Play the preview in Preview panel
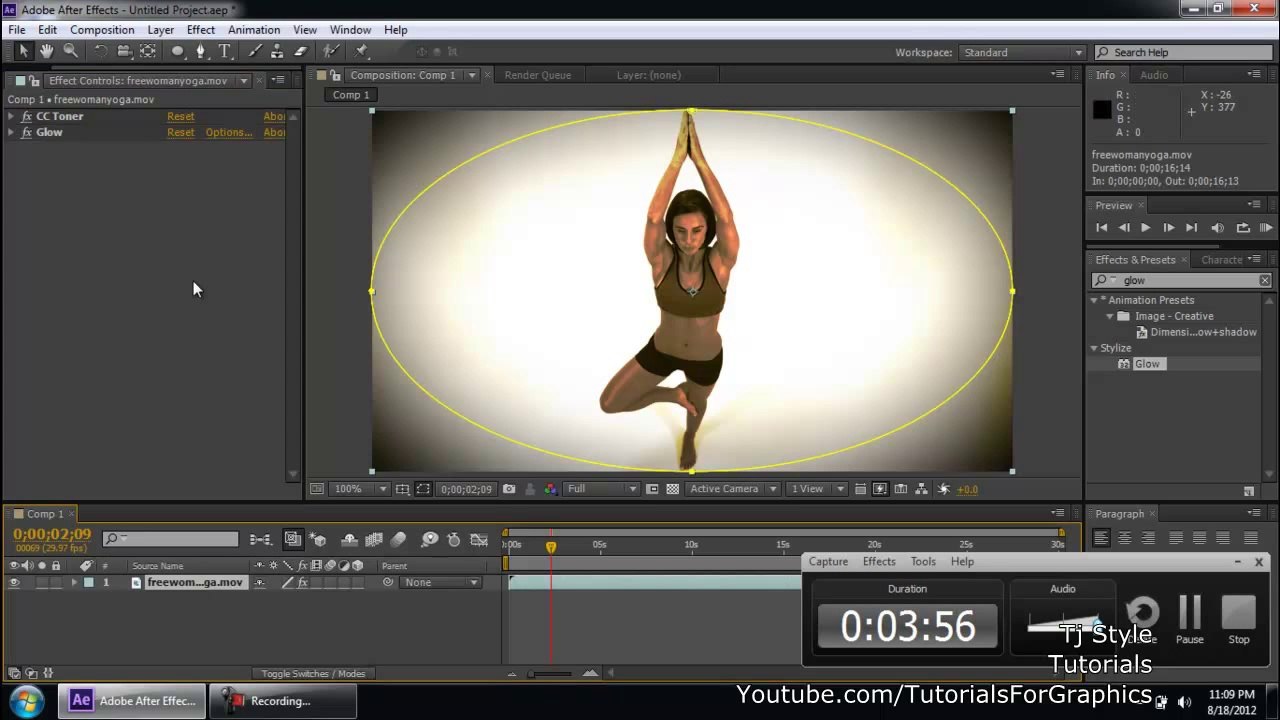1280x720 pixels. pos(1145,228)
